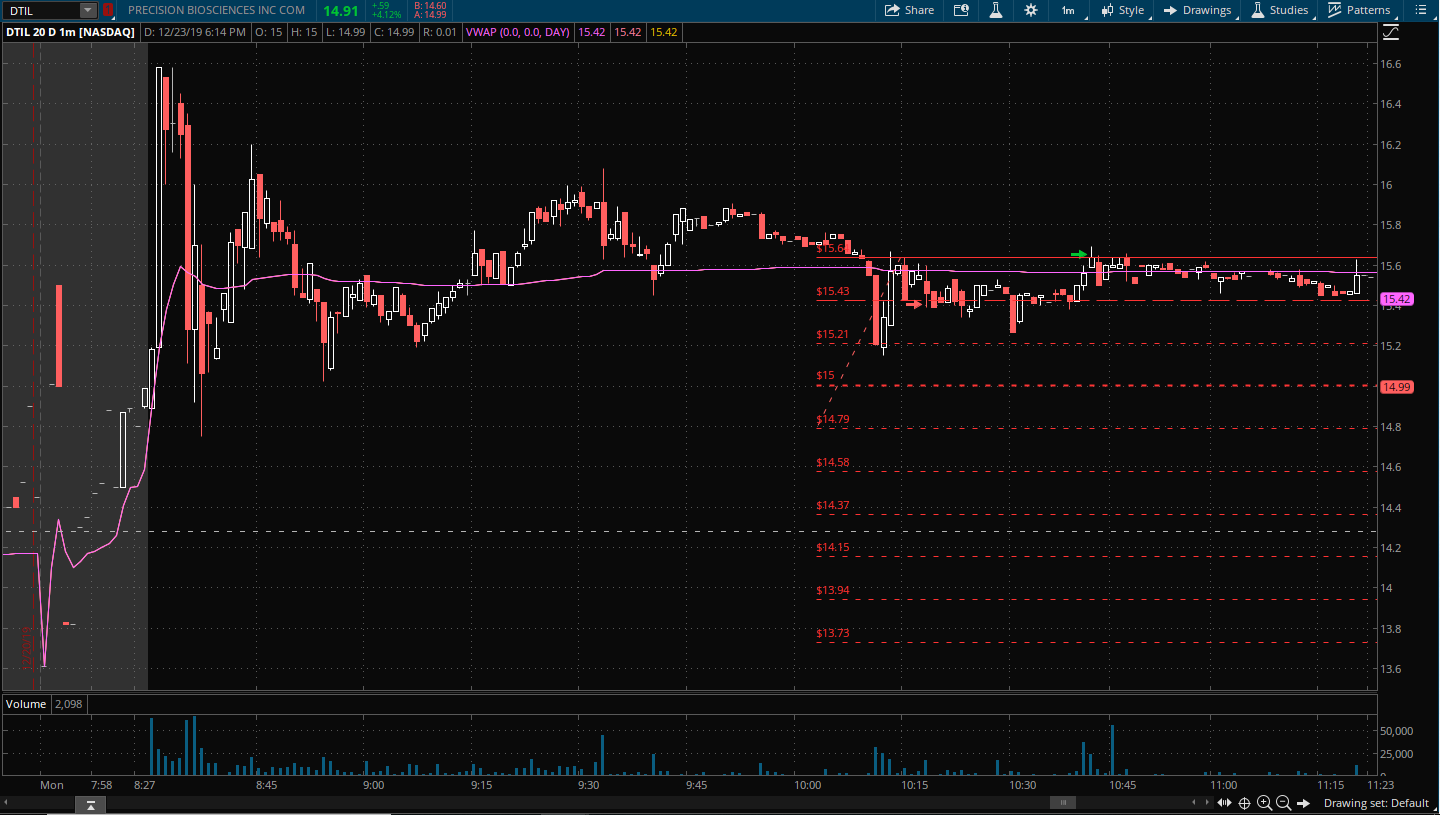Click the 9:30 time axis label
Screen dimensions: 1440x815
click(x=588, y=785)
